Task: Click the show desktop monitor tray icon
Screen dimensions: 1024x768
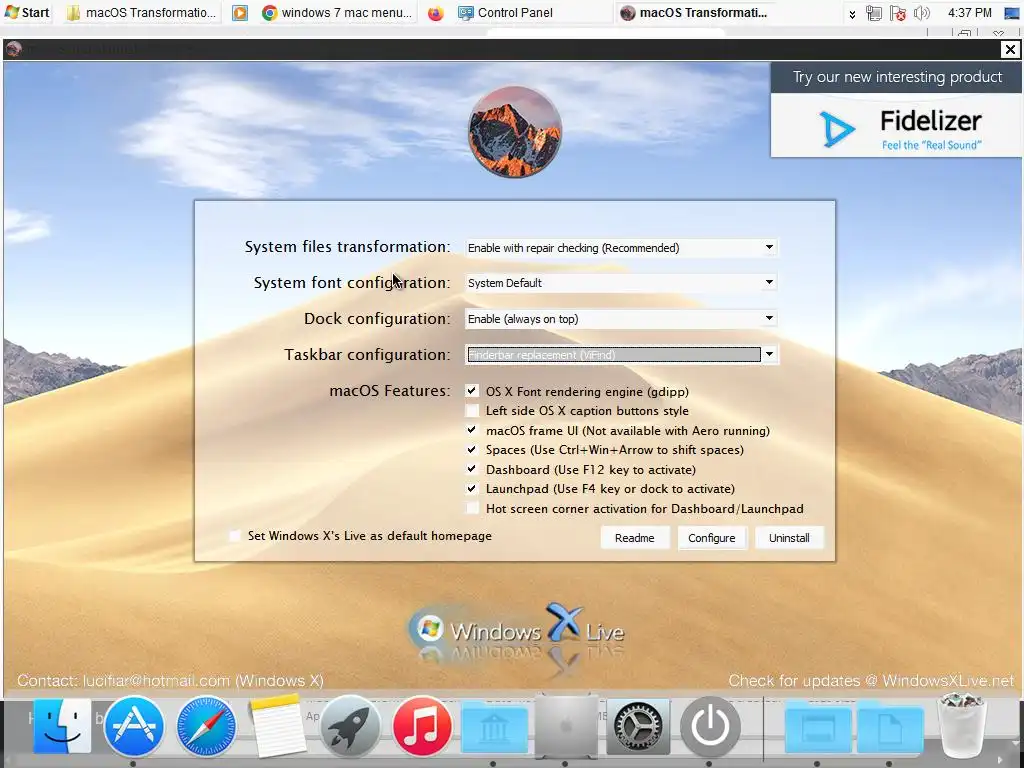Action: [1012, 12]
